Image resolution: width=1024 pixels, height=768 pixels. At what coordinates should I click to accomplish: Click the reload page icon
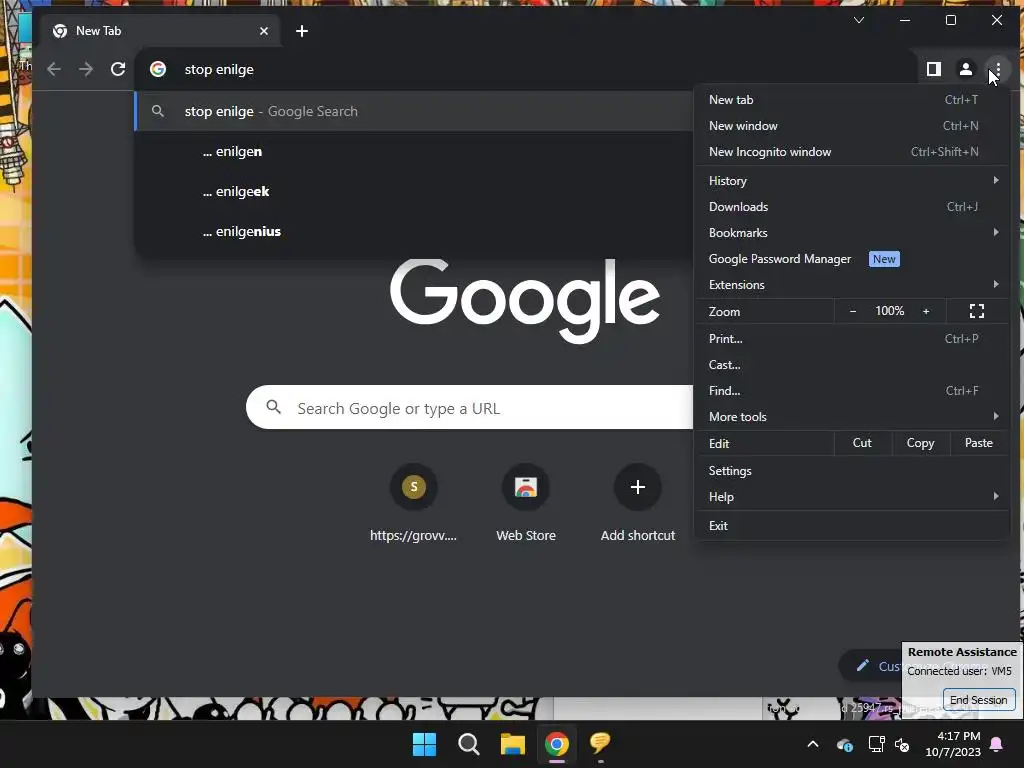coord(118,69)
